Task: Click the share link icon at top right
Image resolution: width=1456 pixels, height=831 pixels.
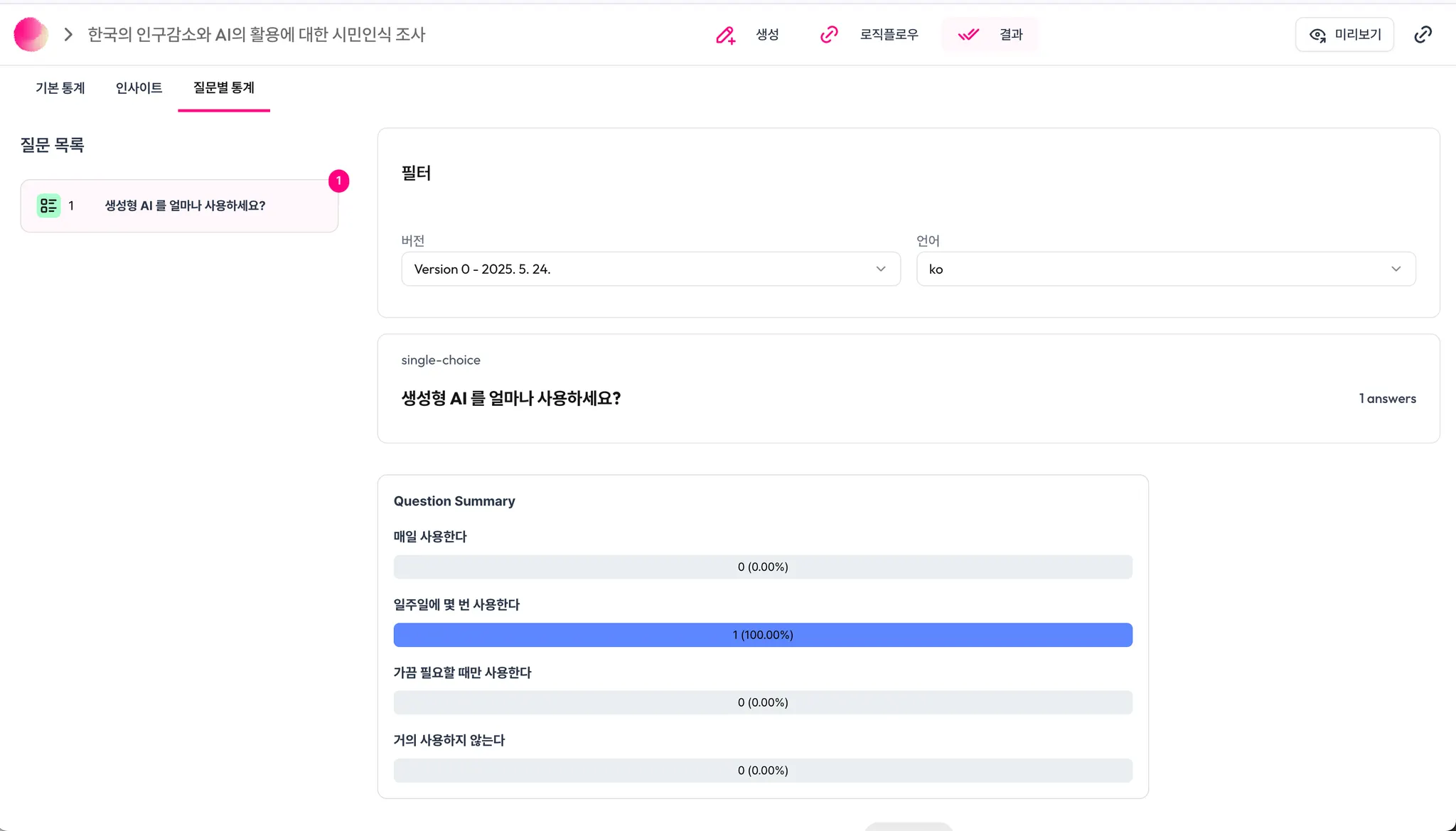Action: click(1423, 34)
